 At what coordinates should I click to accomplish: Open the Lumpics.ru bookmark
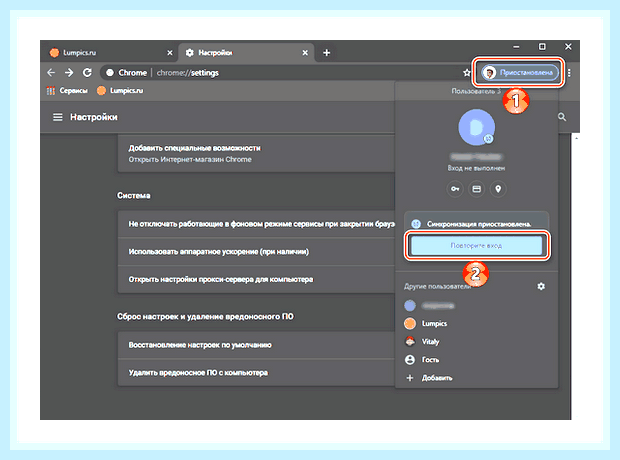click(120, 91)
